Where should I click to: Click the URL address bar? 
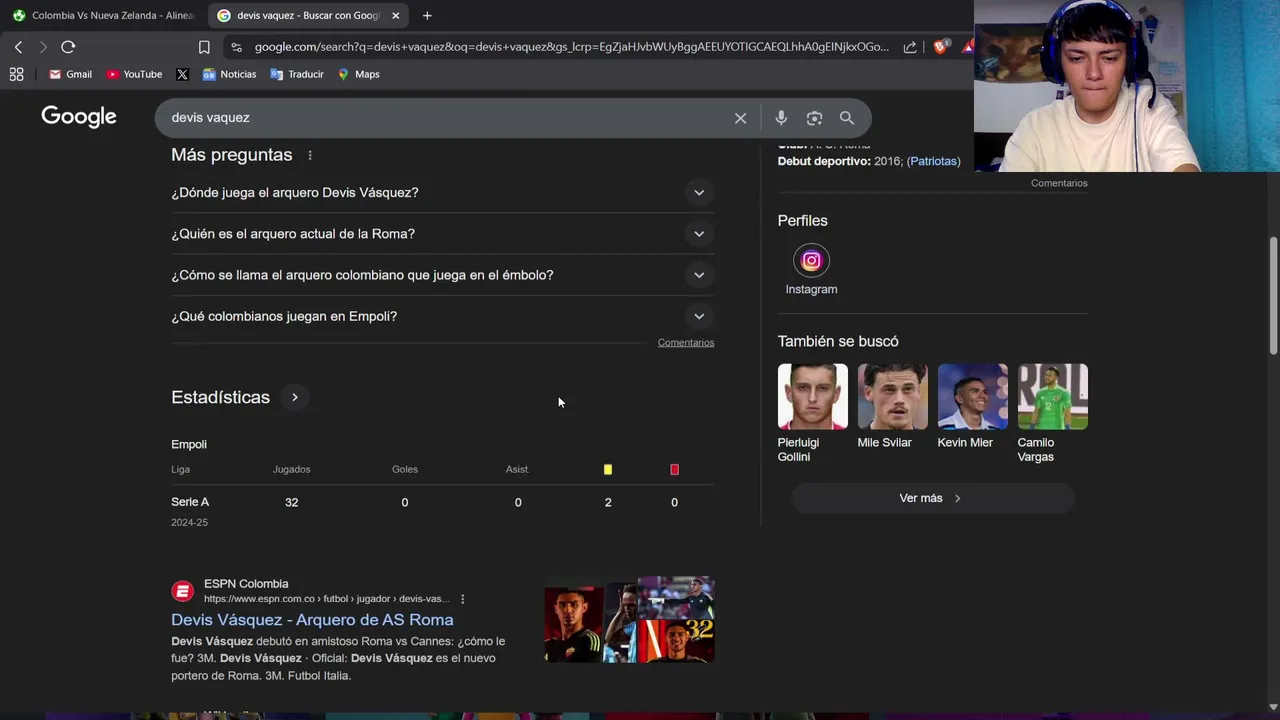click(571, 47)
